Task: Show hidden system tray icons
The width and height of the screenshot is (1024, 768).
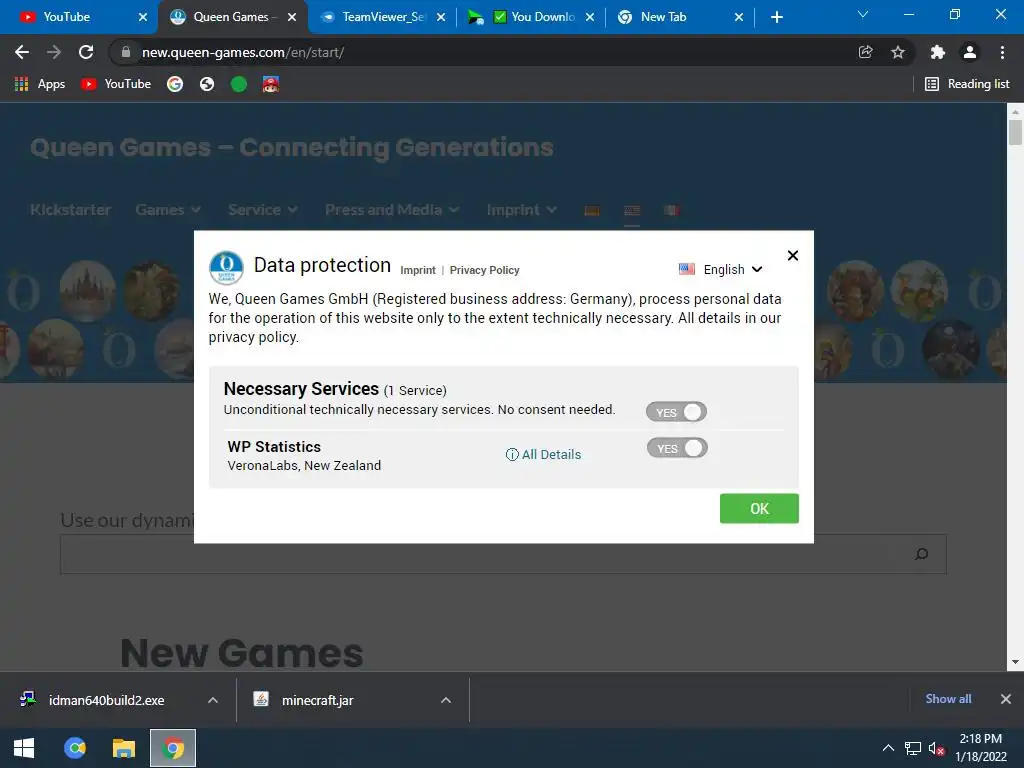Action: tap(888, 748)
